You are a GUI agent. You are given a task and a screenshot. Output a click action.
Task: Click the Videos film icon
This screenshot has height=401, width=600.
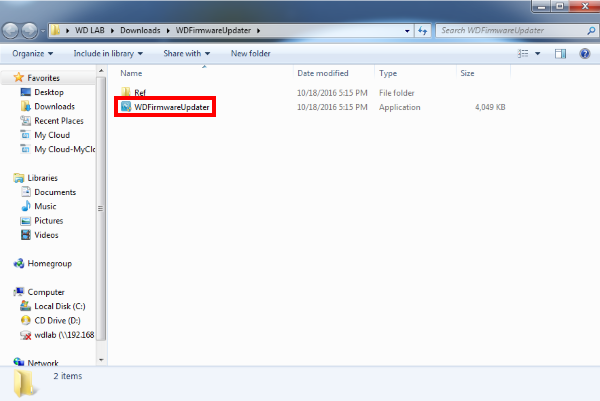tap(26, 235)
